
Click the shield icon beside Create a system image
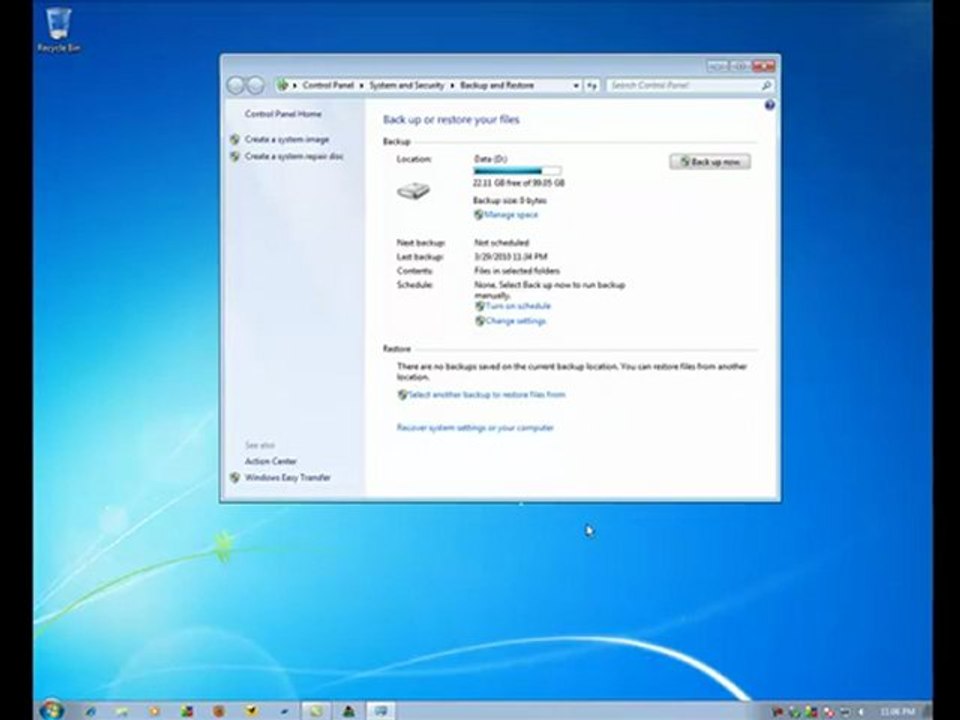[234, 140]
